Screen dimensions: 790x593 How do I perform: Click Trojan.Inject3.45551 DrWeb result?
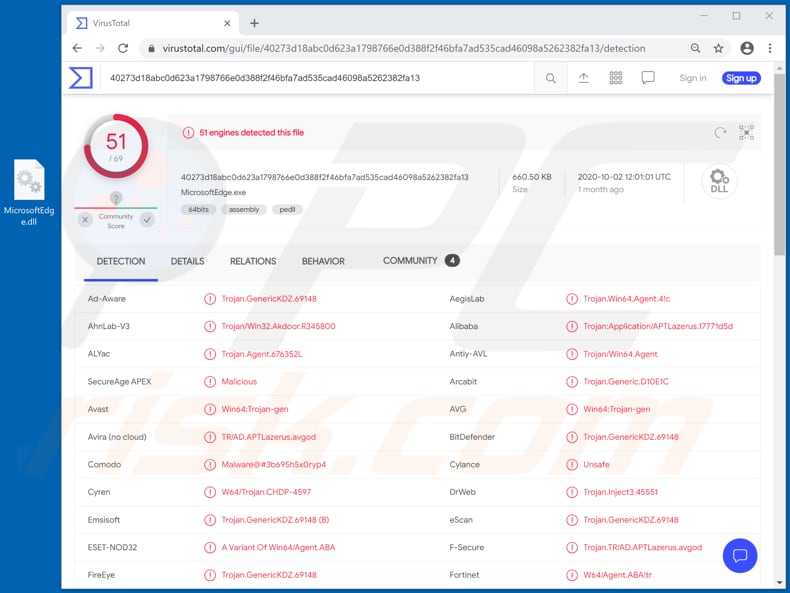(620, 492)
